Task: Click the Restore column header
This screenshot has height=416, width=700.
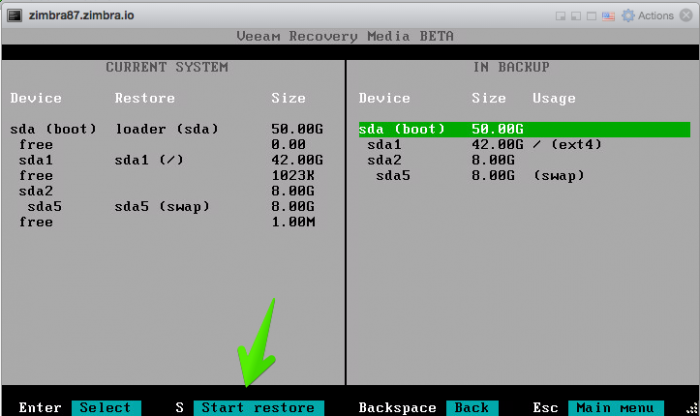Action: (145, 98)
